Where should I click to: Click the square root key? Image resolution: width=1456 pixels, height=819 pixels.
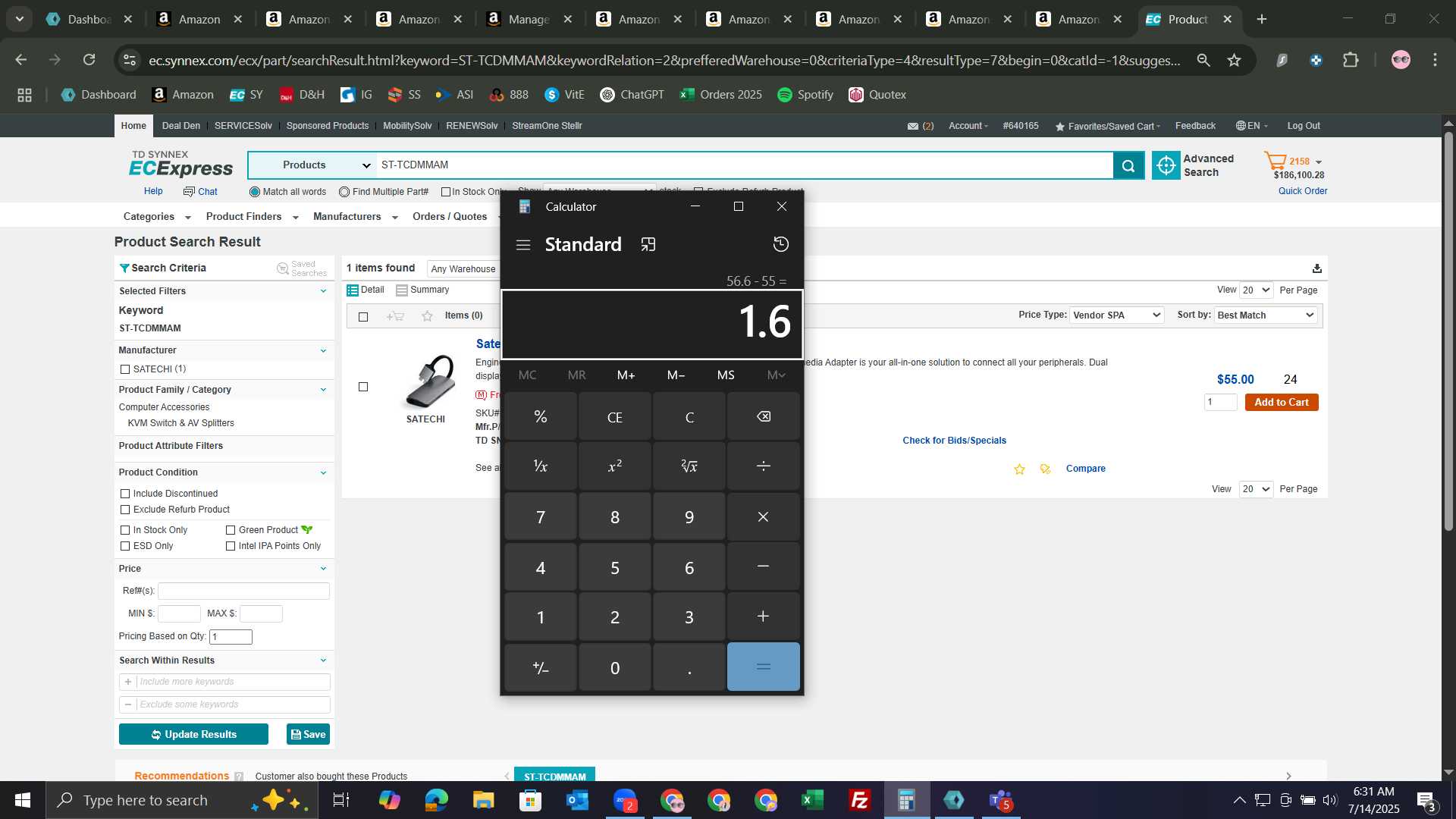pos(689,466)
